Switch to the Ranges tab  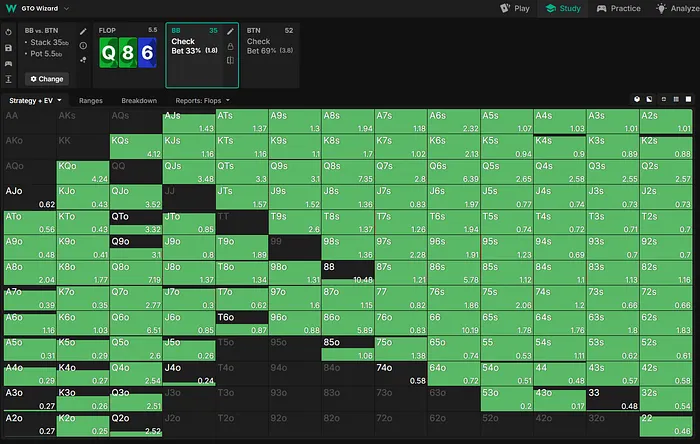[x=91, y=101]
